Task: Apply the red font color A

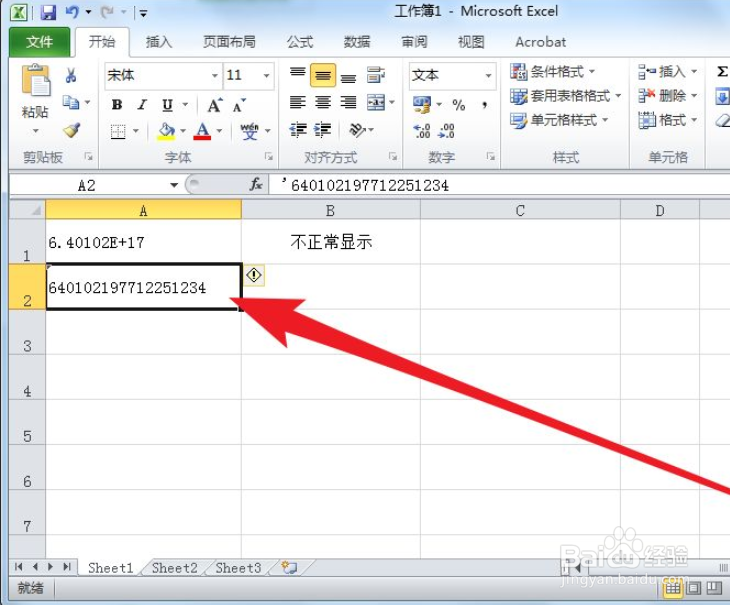Action: 202,131
